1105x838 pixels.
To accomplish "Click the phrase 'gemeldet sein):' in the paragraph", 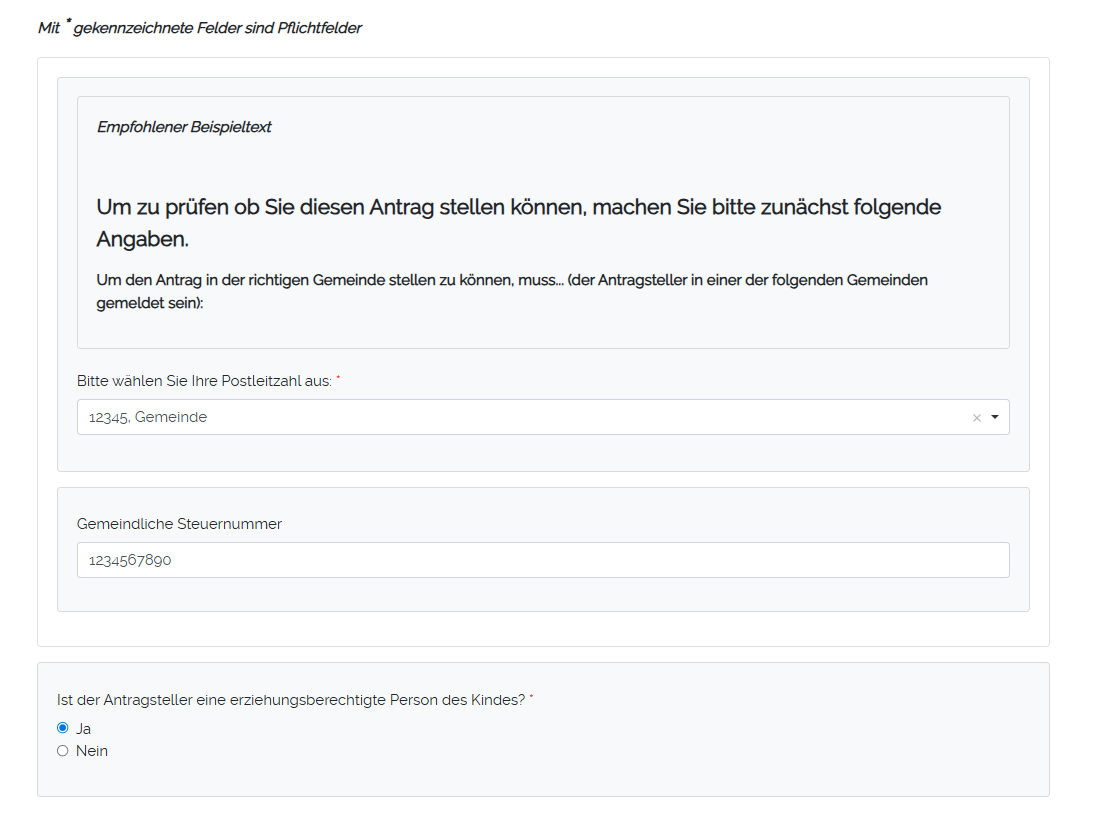I will 150,303.
